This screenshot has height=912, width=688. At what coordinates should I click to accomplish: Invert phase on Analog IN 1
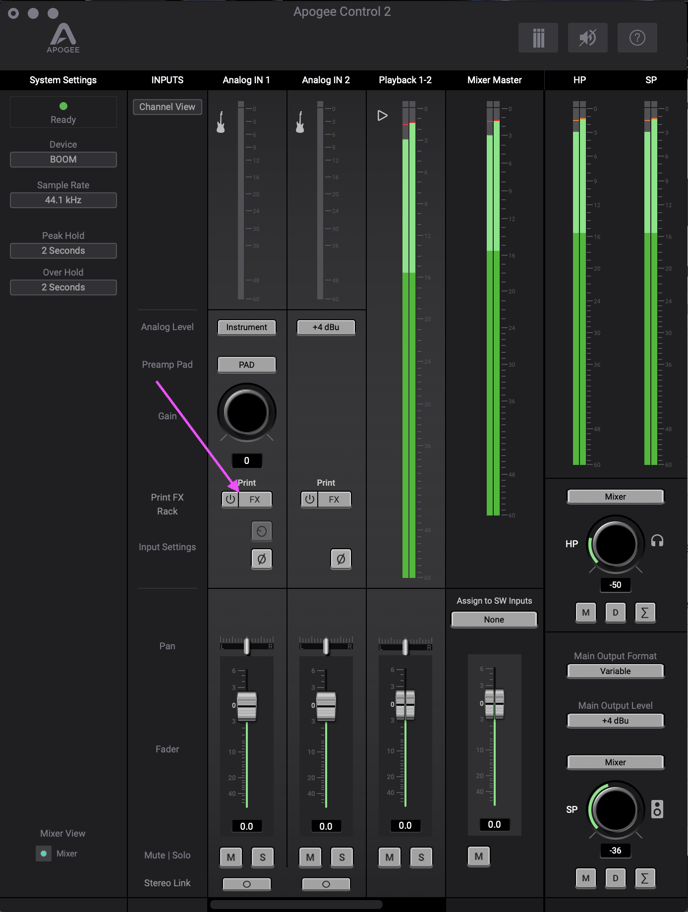click(x=262, y=559)
